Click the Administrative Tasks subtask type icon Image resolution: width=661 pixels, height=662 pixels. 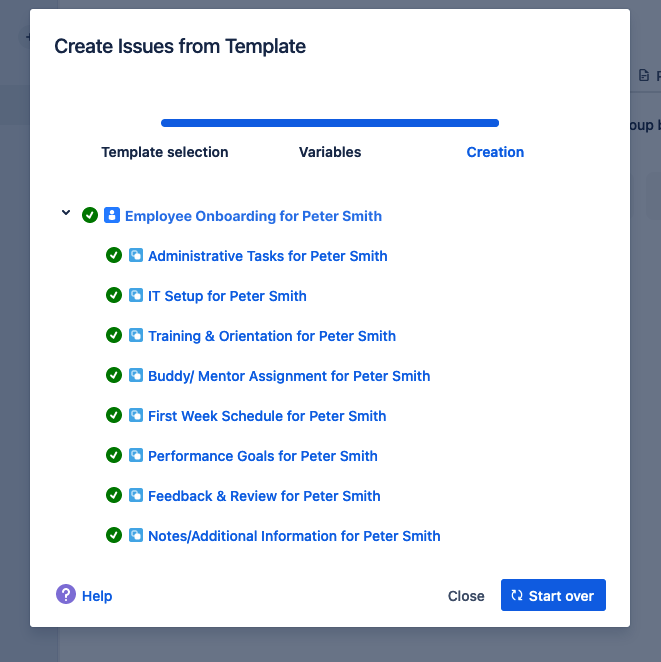(x=136, y=256)
